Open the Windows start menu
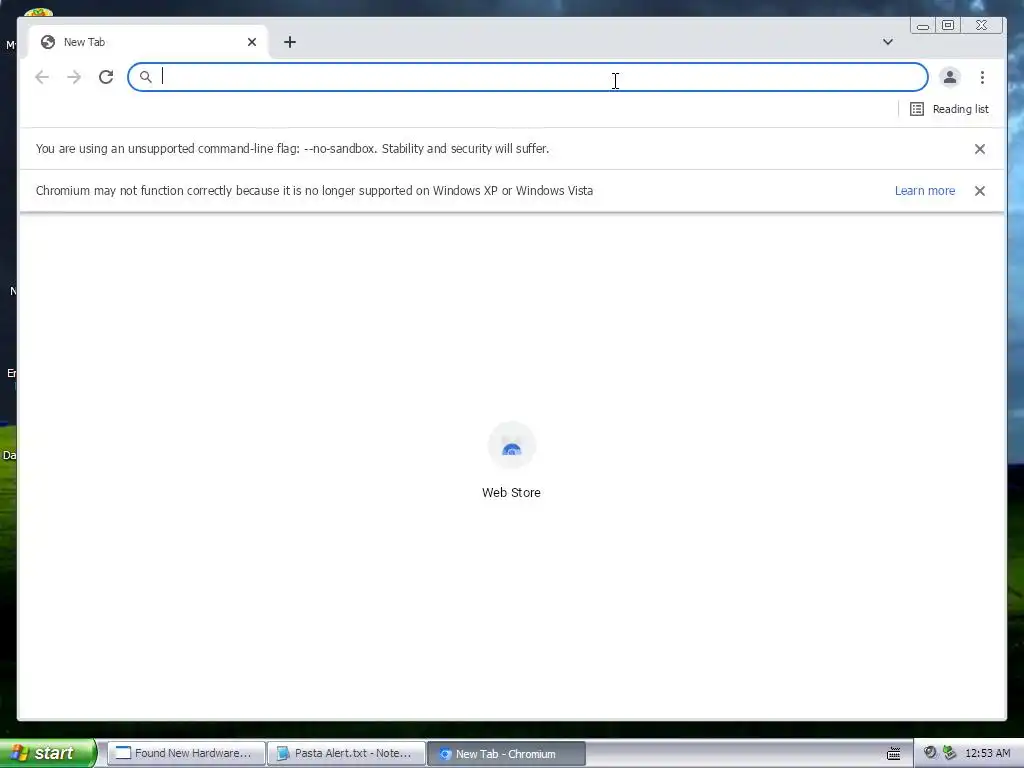Viewport: 1024px width, 768px height. tap(48, 753)
